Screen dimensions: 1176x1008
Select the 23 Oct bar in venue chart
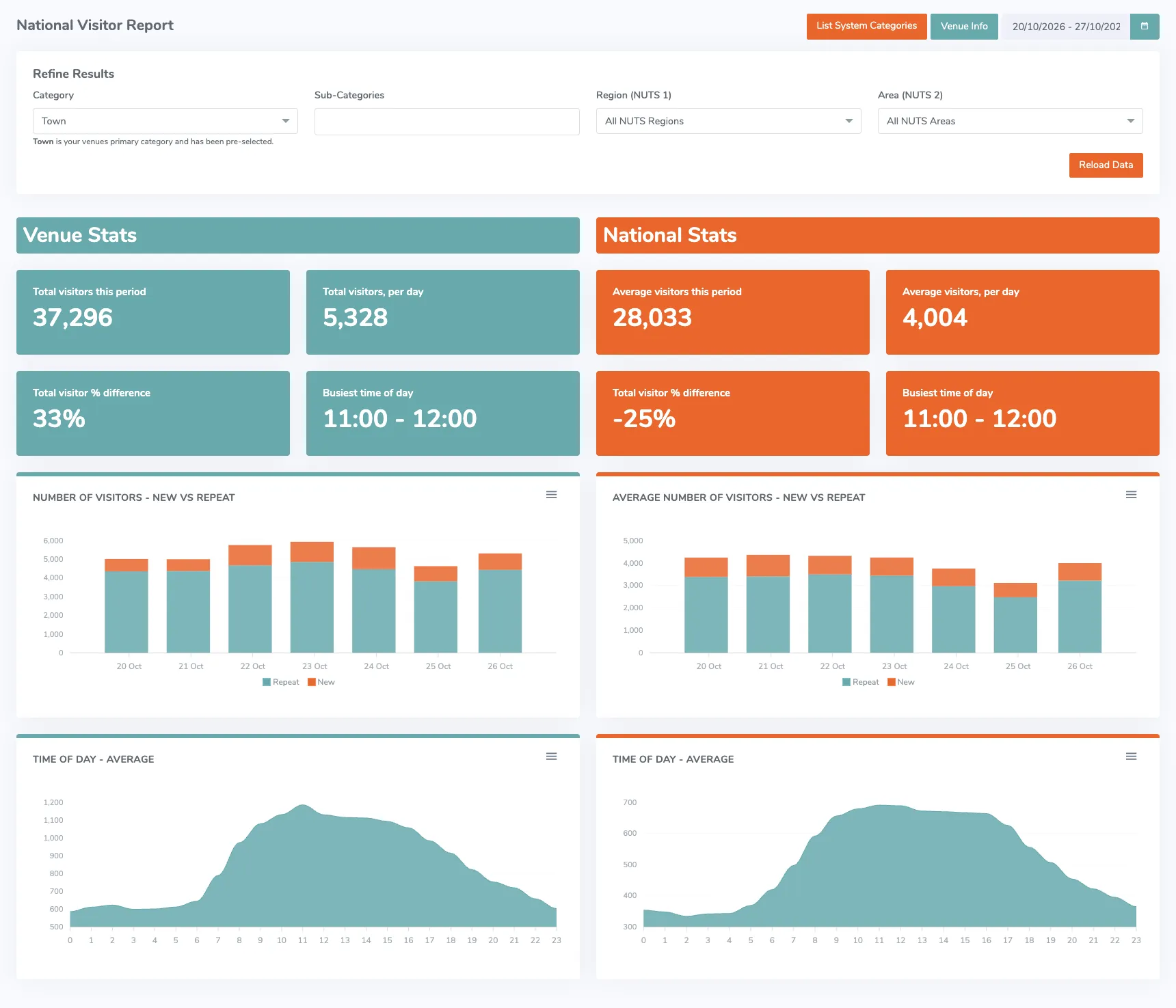coord(312,597)
